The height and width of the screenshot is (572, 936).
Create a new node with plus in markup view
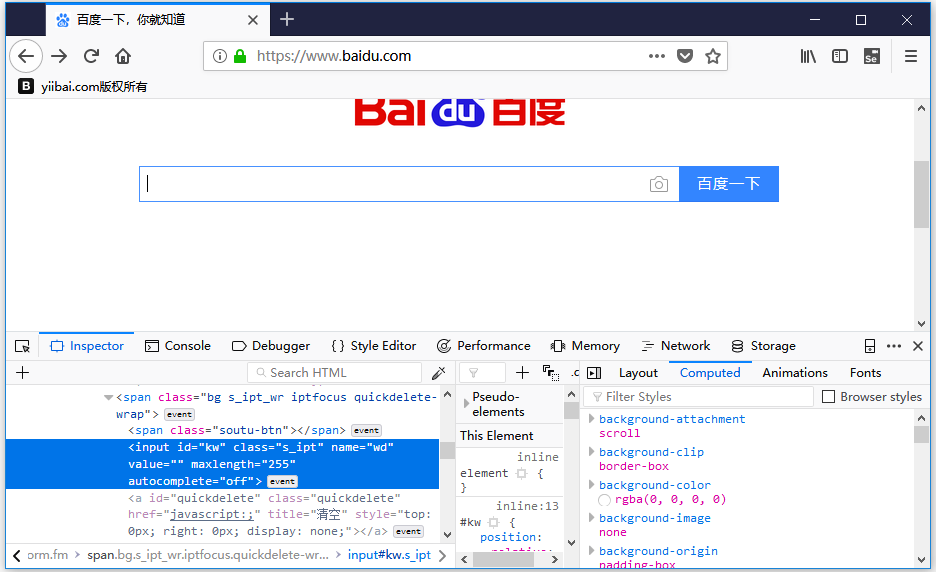[x=23, y=373]
